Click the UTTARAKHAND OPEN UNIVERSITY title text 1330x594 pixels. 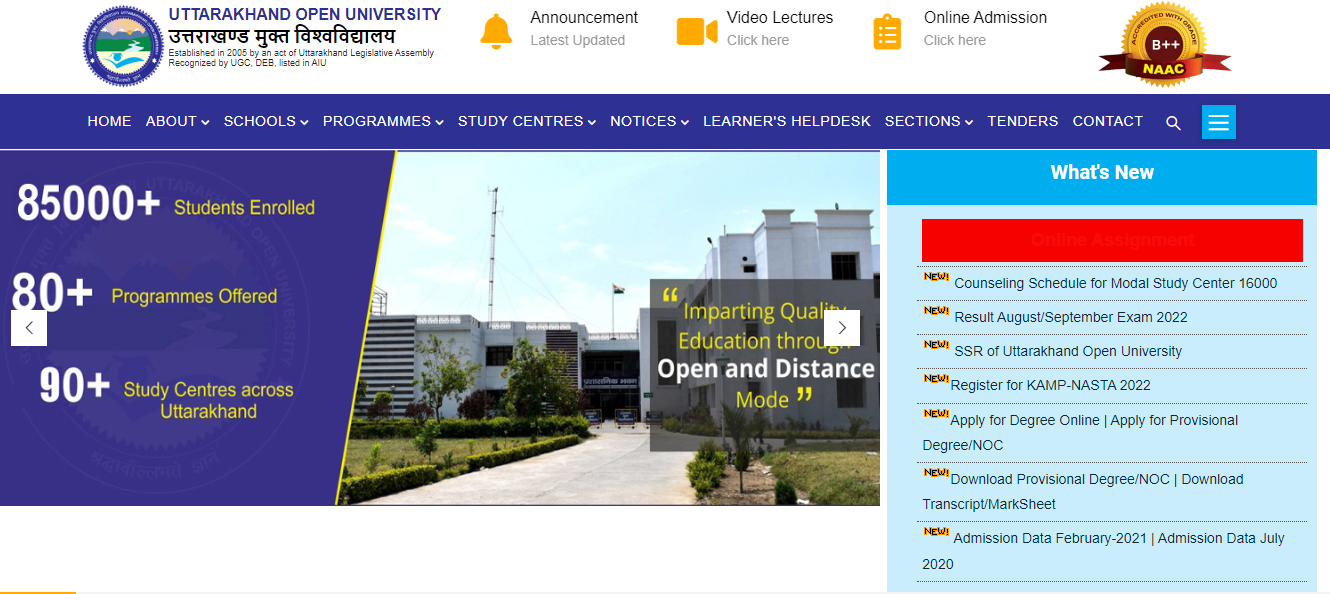[x=305, y=14]
